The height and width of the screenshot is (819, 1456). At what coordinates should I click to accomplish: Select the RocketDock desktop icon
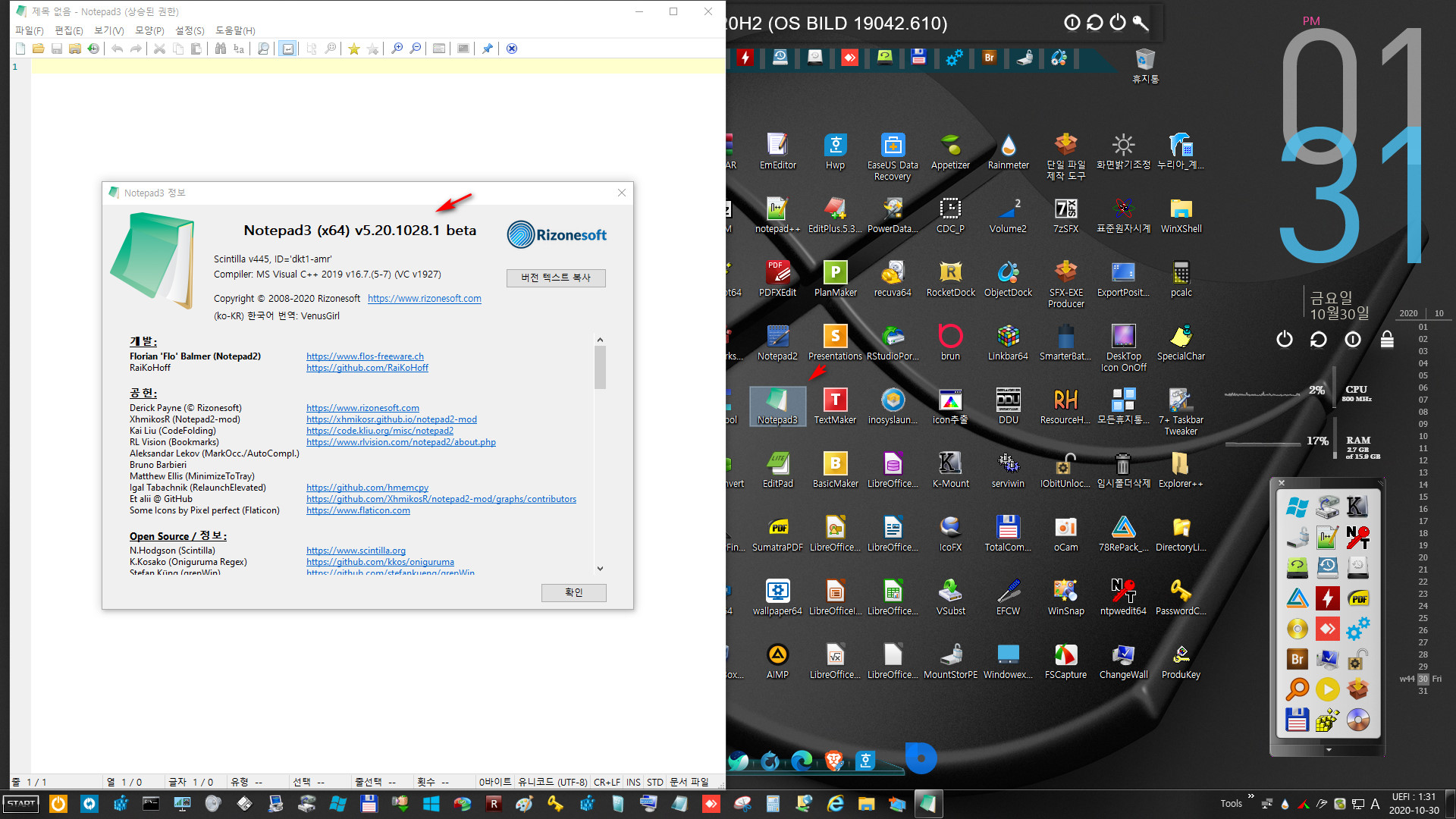[x=950, y=279]
